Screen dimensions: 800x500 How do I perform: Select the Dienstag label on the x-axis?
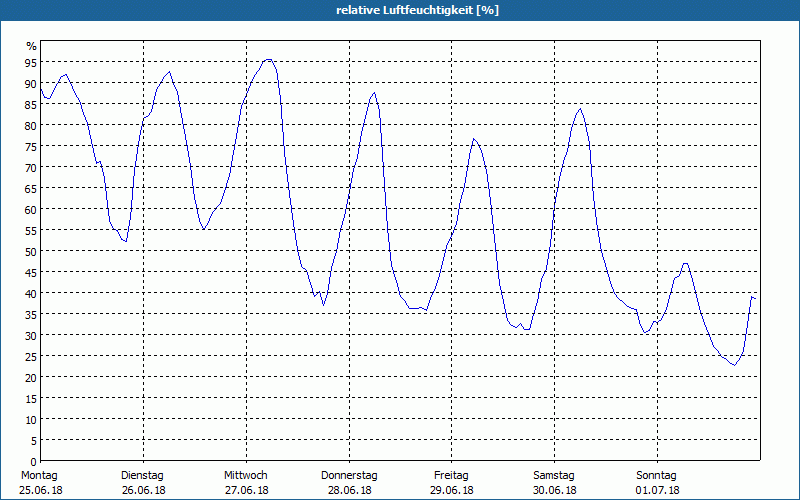(x=142, y=475)
